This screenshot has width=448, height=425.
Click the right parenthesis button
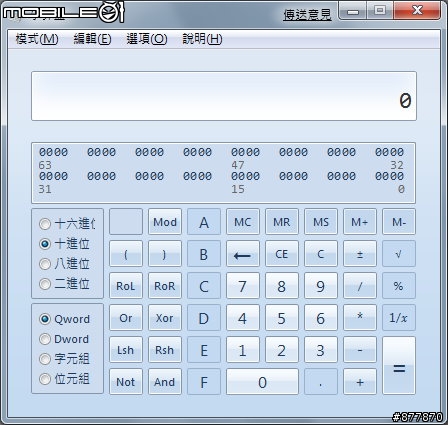tap(165, 254)
